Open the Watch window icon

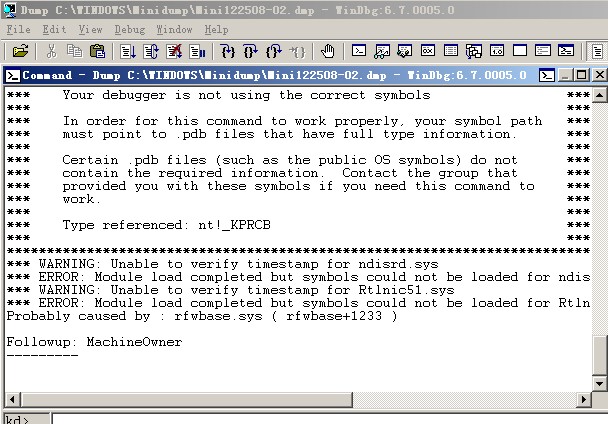tap(382, 51)
